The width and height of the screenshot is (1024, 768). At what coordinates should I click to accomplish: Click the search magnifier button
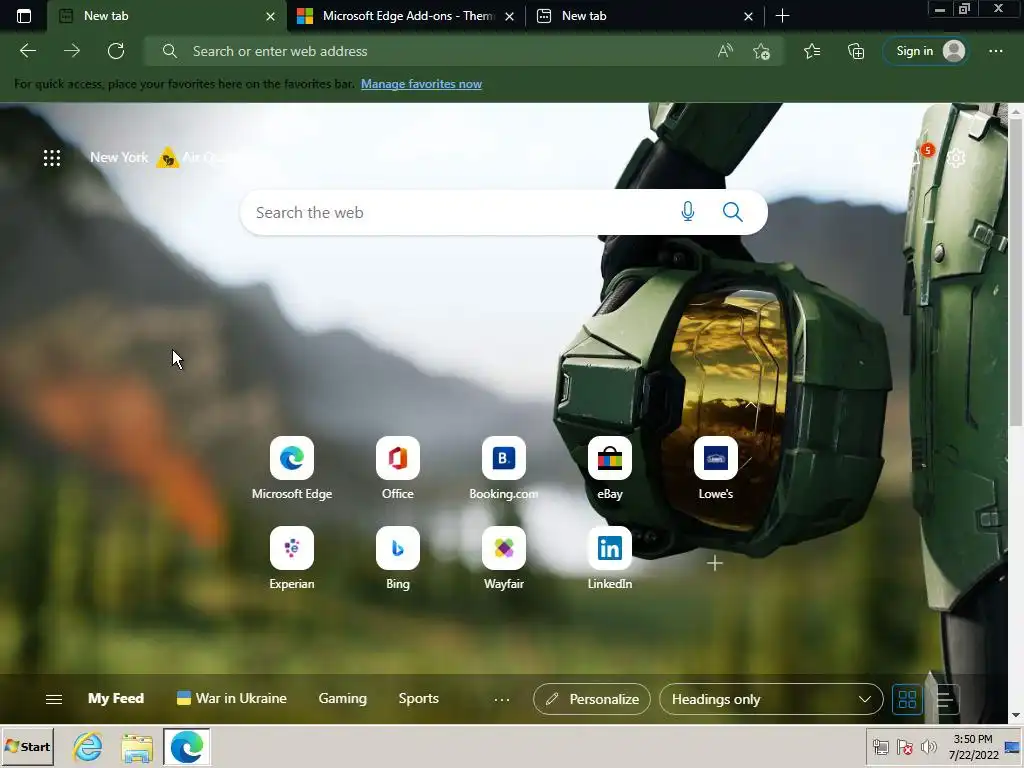pos(733,212)
